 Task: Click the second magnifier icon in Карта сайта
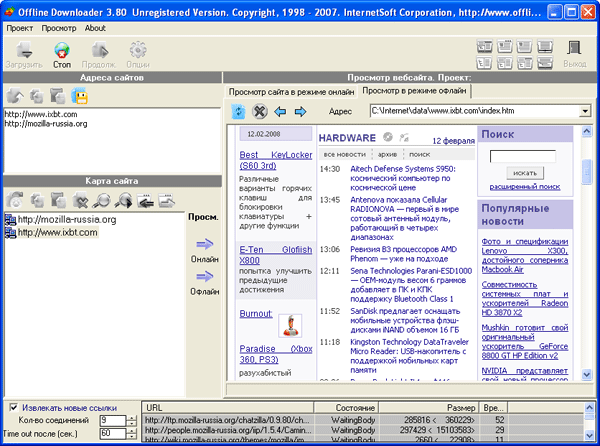click(x=124, y=200)
